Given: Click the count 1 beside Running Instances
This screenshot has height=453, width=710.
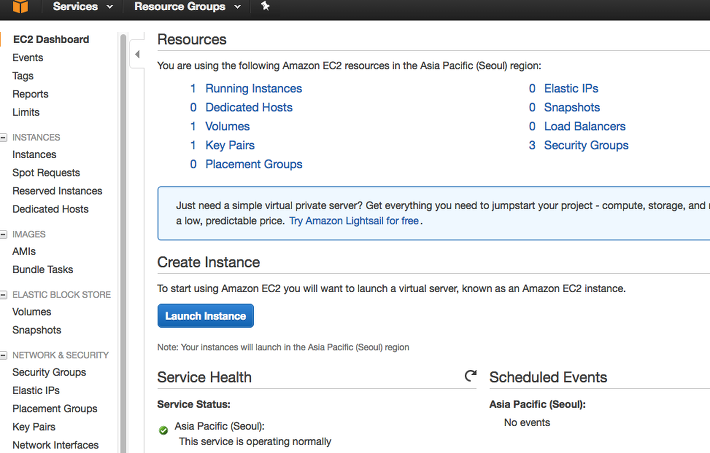Looking at the screenshot, I should [x=193, y=88].
